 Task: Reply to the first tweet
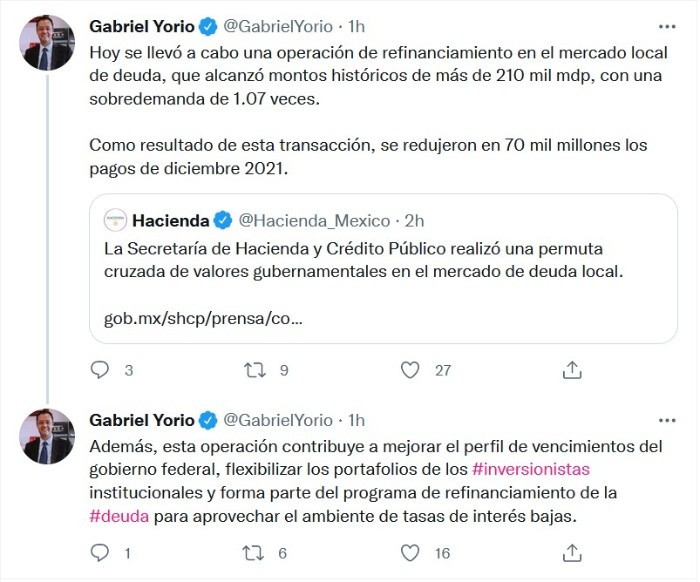click(x=99, y=370)
